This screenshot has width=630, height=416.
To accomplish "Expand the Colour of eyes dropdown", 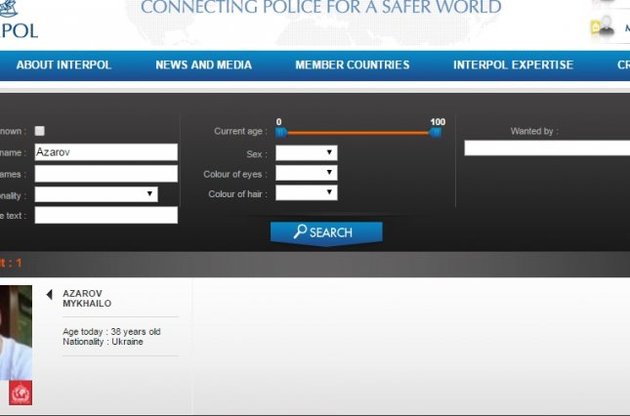I will coord(306,173).
